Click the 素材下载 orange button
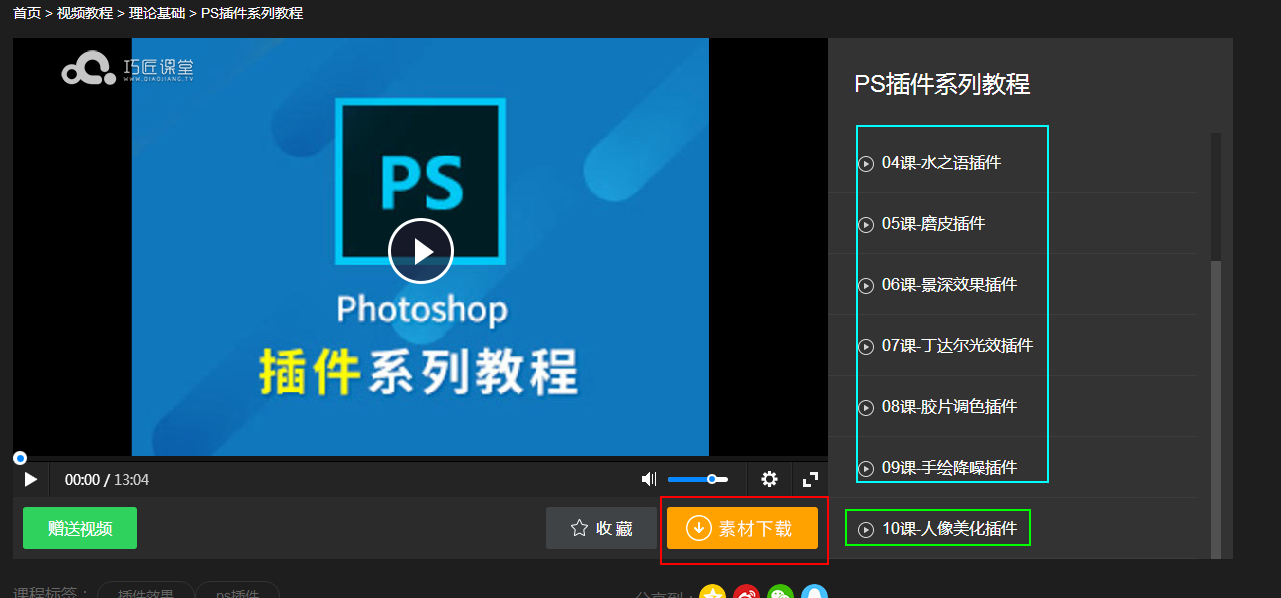Screen dimensions: 1281x598 point(742,528)
